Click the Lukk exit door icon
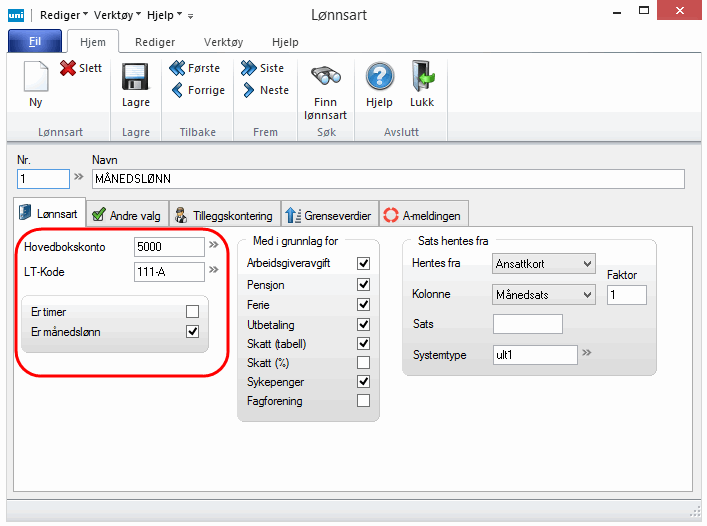 (x=422, y=78)
